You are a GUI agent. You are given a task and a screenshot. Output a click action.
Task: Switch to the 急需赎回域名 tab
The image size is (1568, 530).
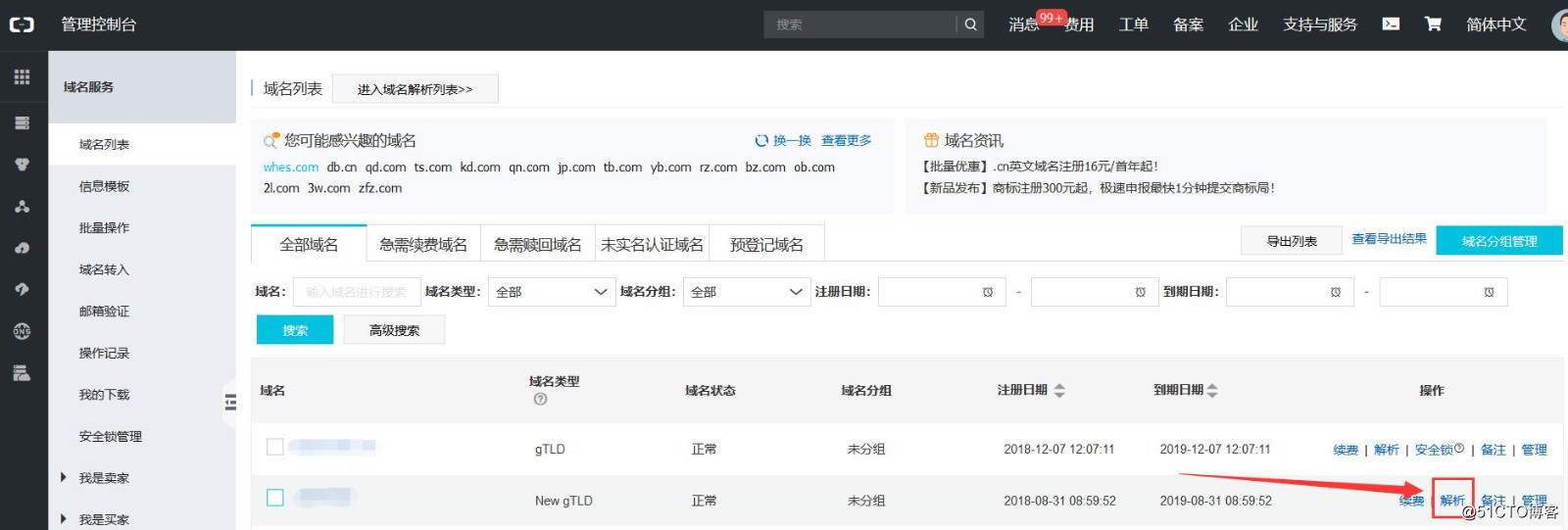[x=538, y=245]
